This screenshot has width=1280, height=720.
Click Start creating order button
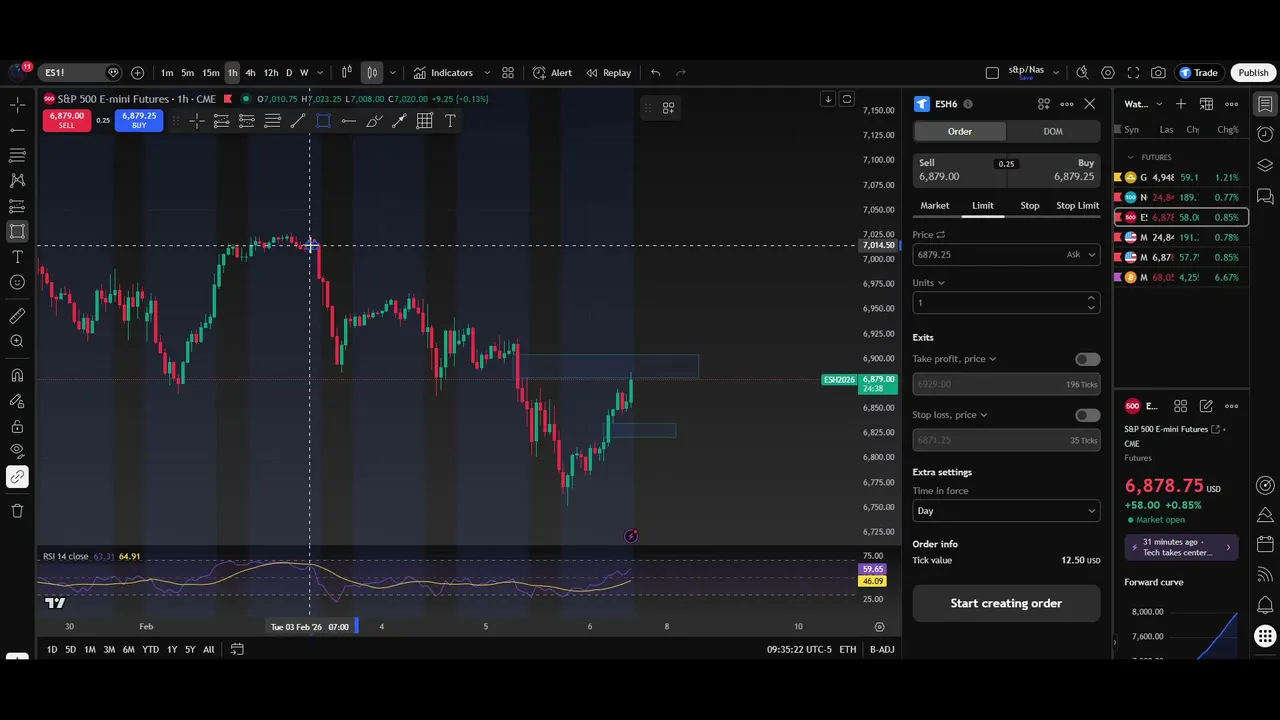[x=1006, y=603]
